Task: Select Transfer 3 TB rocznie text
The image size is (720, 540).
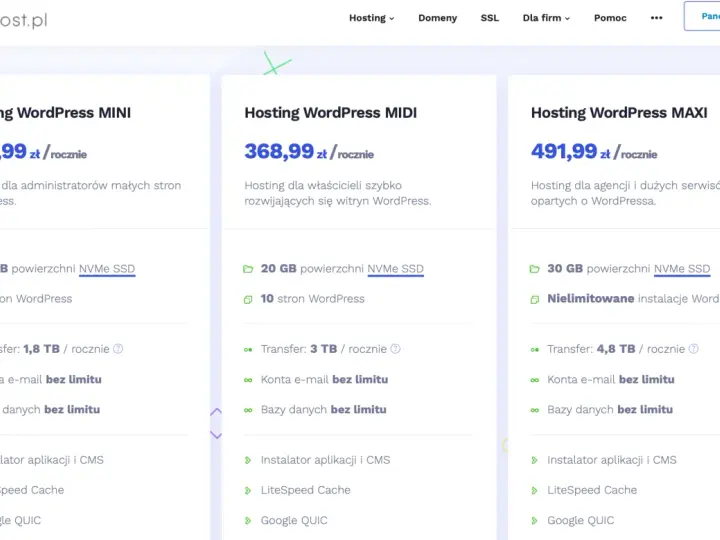Action: [x=324, y=349]
